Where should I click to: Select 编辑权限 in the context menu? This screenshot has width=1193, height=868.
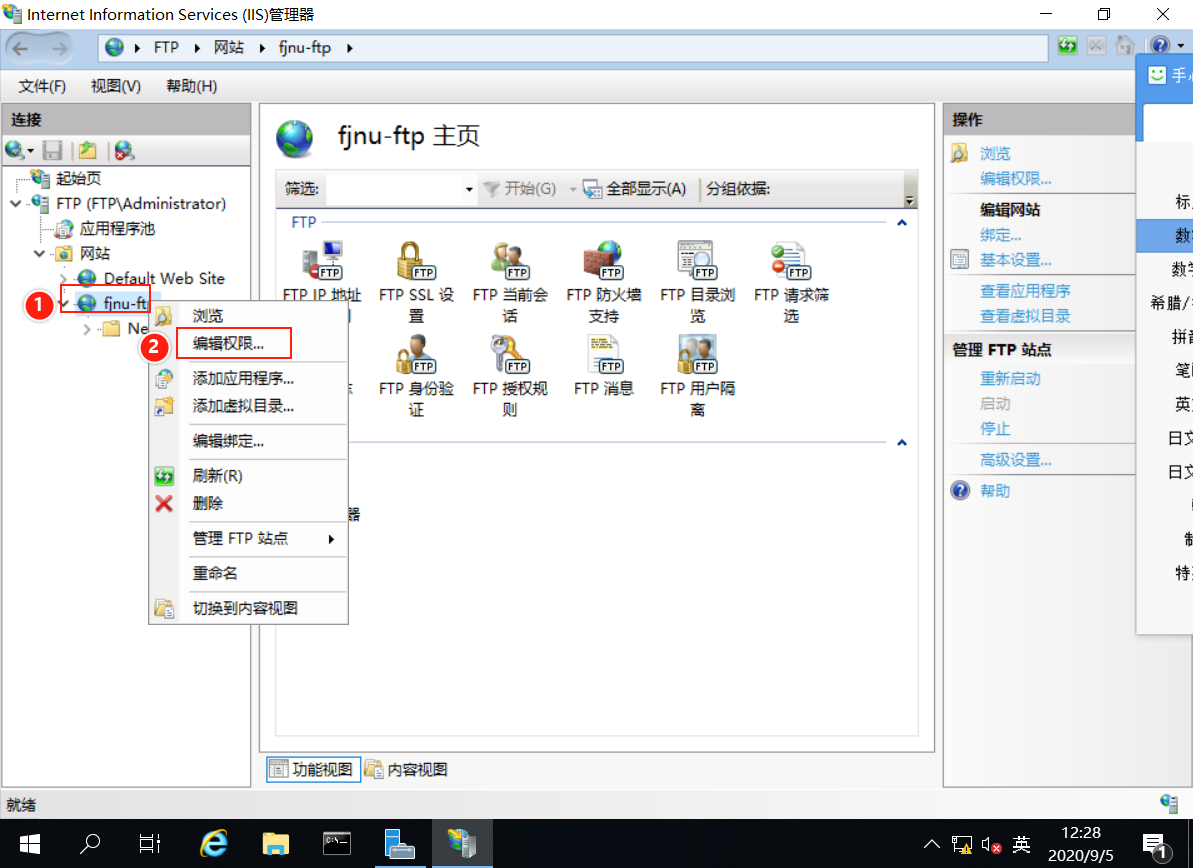(x=230, y=343)
